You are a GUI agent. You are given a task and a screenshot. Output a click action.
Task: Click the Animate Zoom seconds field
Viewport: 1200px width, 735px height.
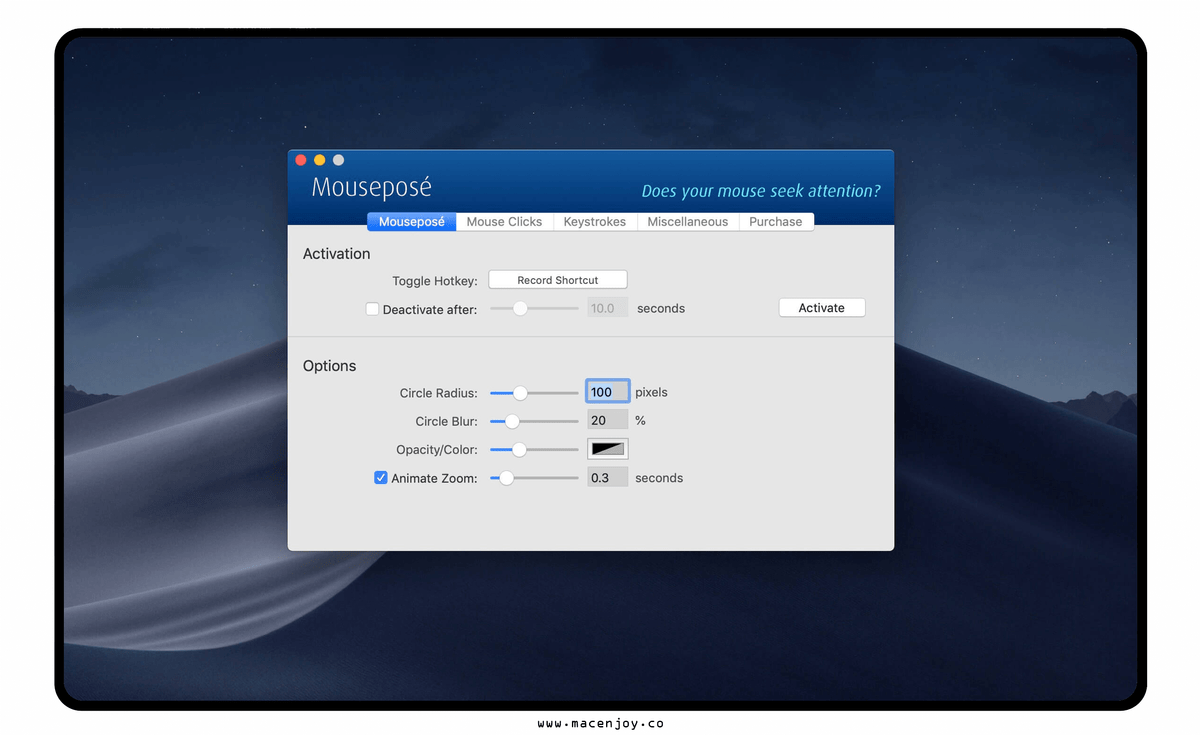pyautogui.click(x=608, y=478)
